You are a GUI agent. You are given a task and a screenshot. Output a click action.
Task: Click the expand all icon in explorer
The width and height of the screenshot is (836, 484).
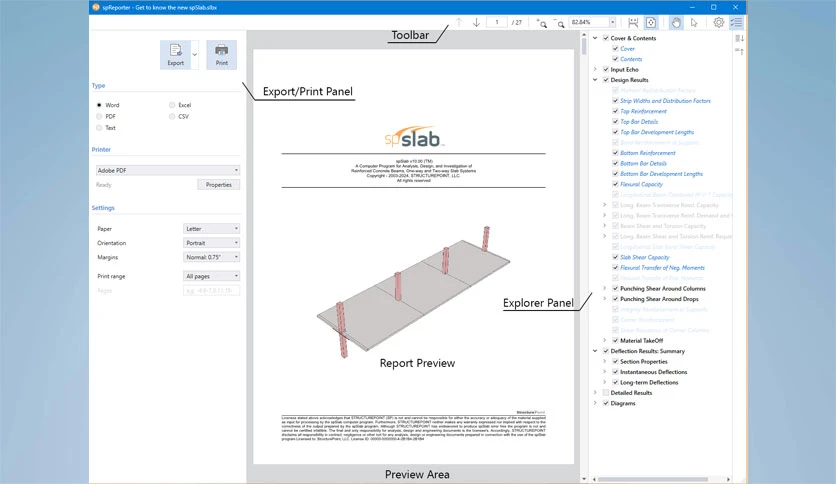point(739,38)
